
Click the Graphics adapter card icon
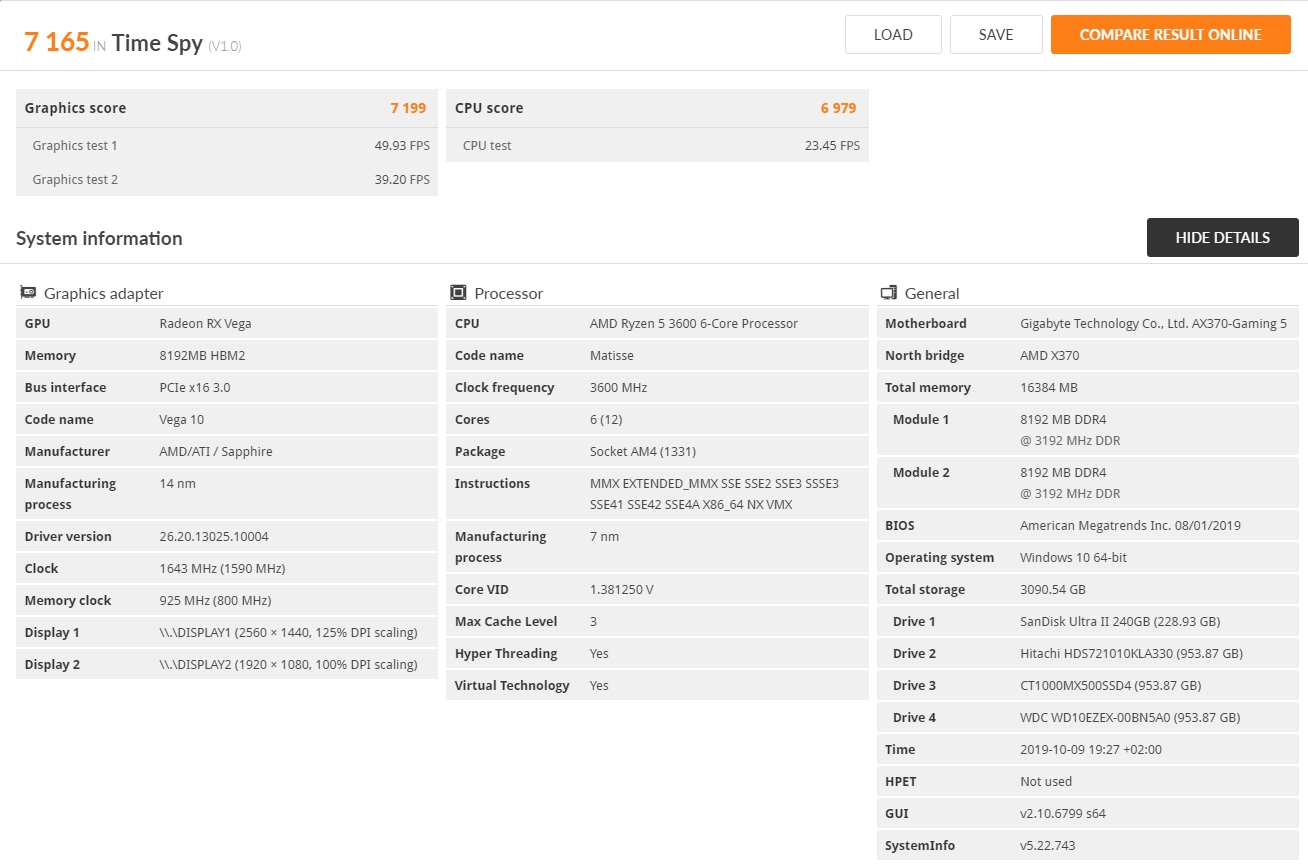tap(28, 293)
